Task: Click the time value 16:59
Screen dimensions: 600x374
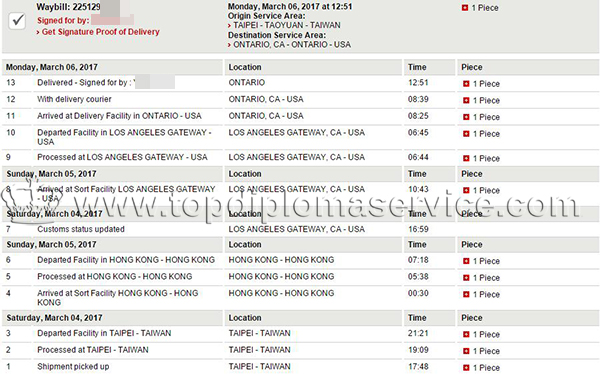Action: tap(418, 229)
